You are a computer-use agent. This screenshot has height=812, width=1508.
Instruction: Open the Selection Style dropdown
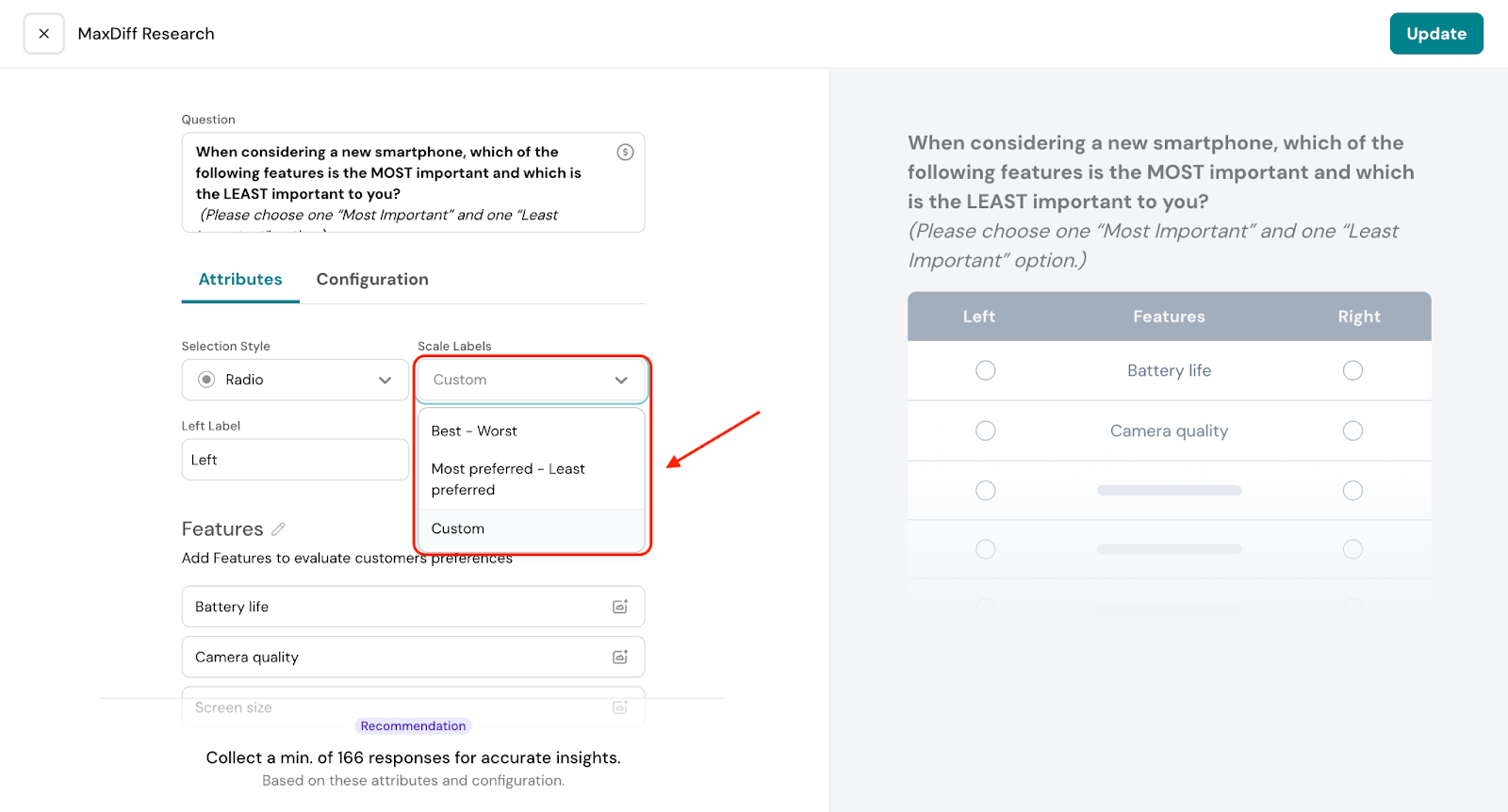[x=295, y=380]
